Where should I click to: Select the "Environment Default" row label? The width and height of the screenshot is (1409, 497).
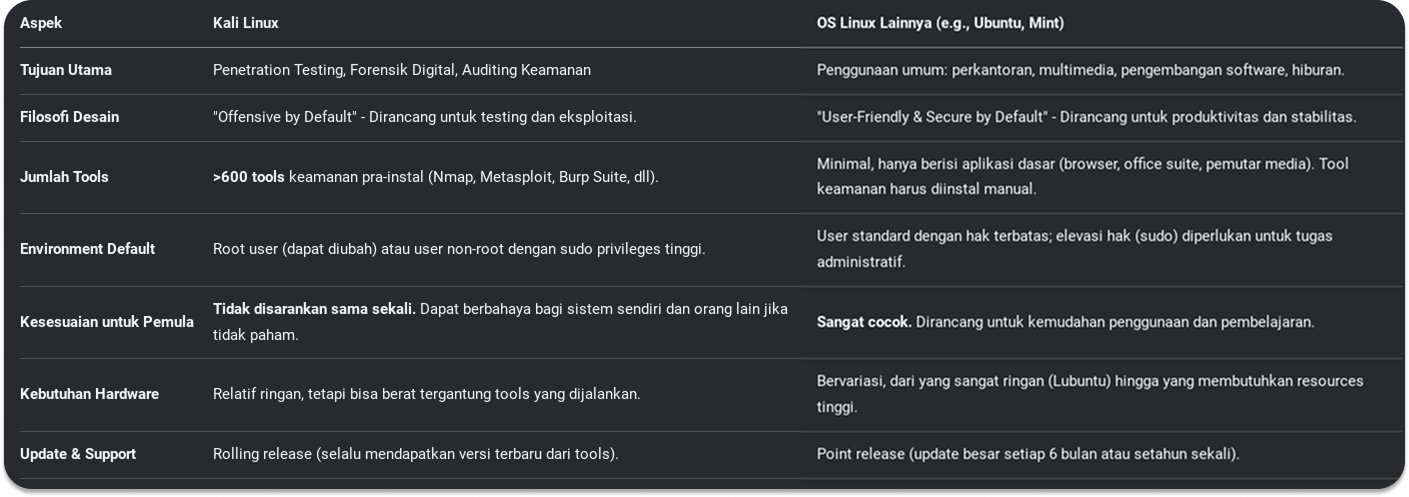coord(87,249)
